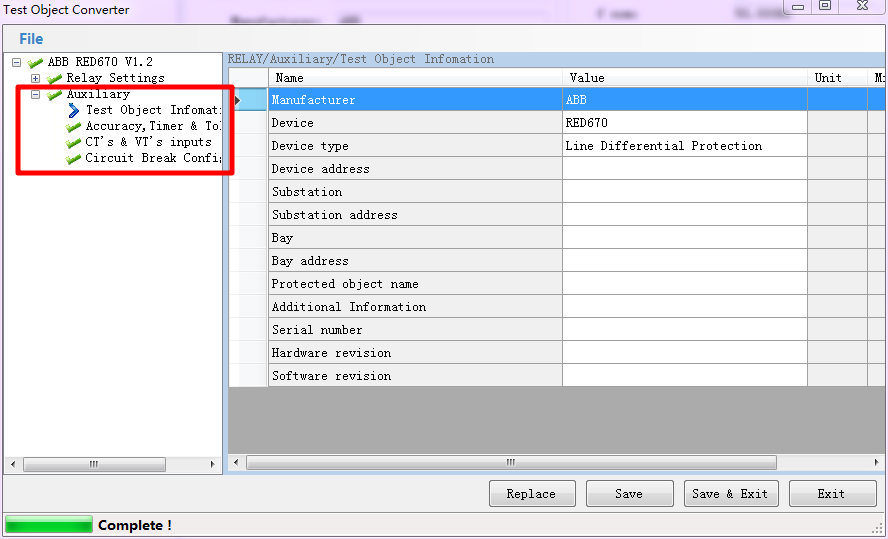Screen dimensions: 888x539
Task: Click Bay value field
Action: (x=685, y=237)
